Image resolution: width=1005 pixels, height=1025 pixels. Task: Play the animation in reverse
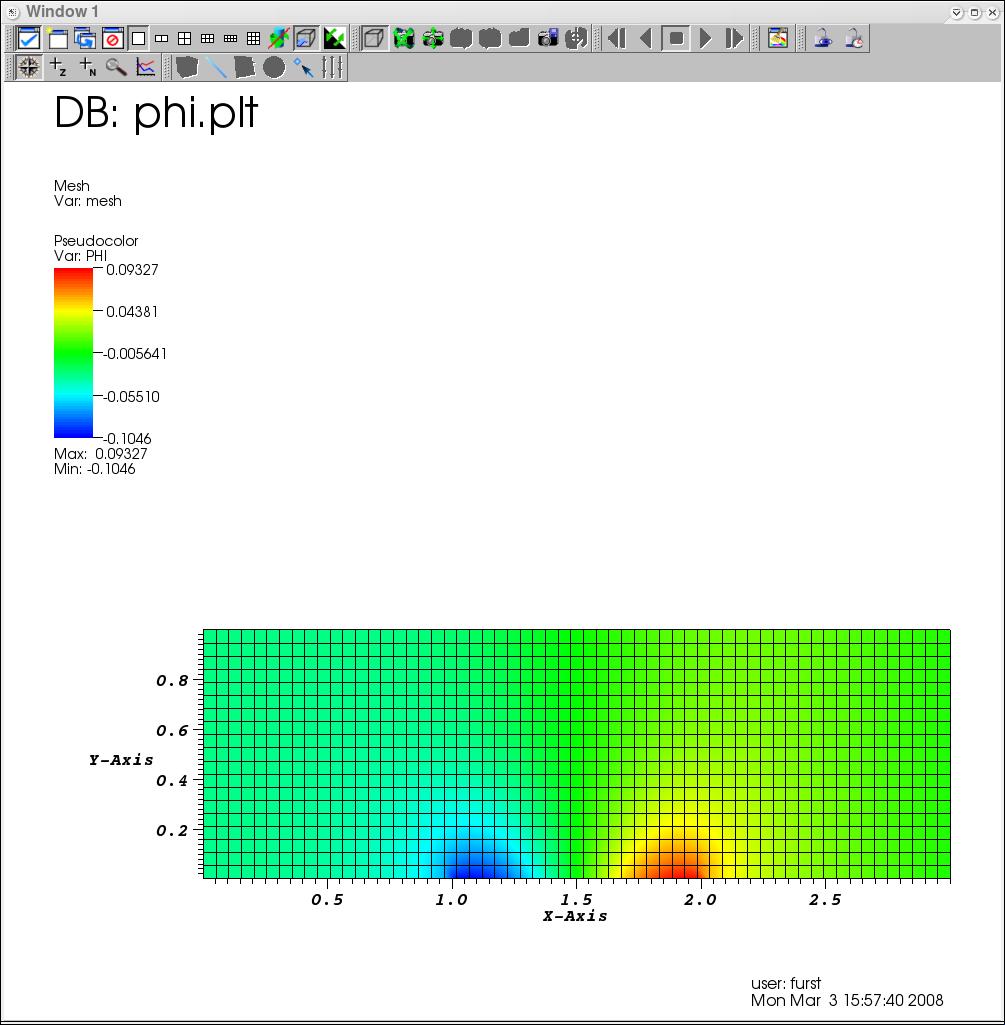[x=646, y=39]
